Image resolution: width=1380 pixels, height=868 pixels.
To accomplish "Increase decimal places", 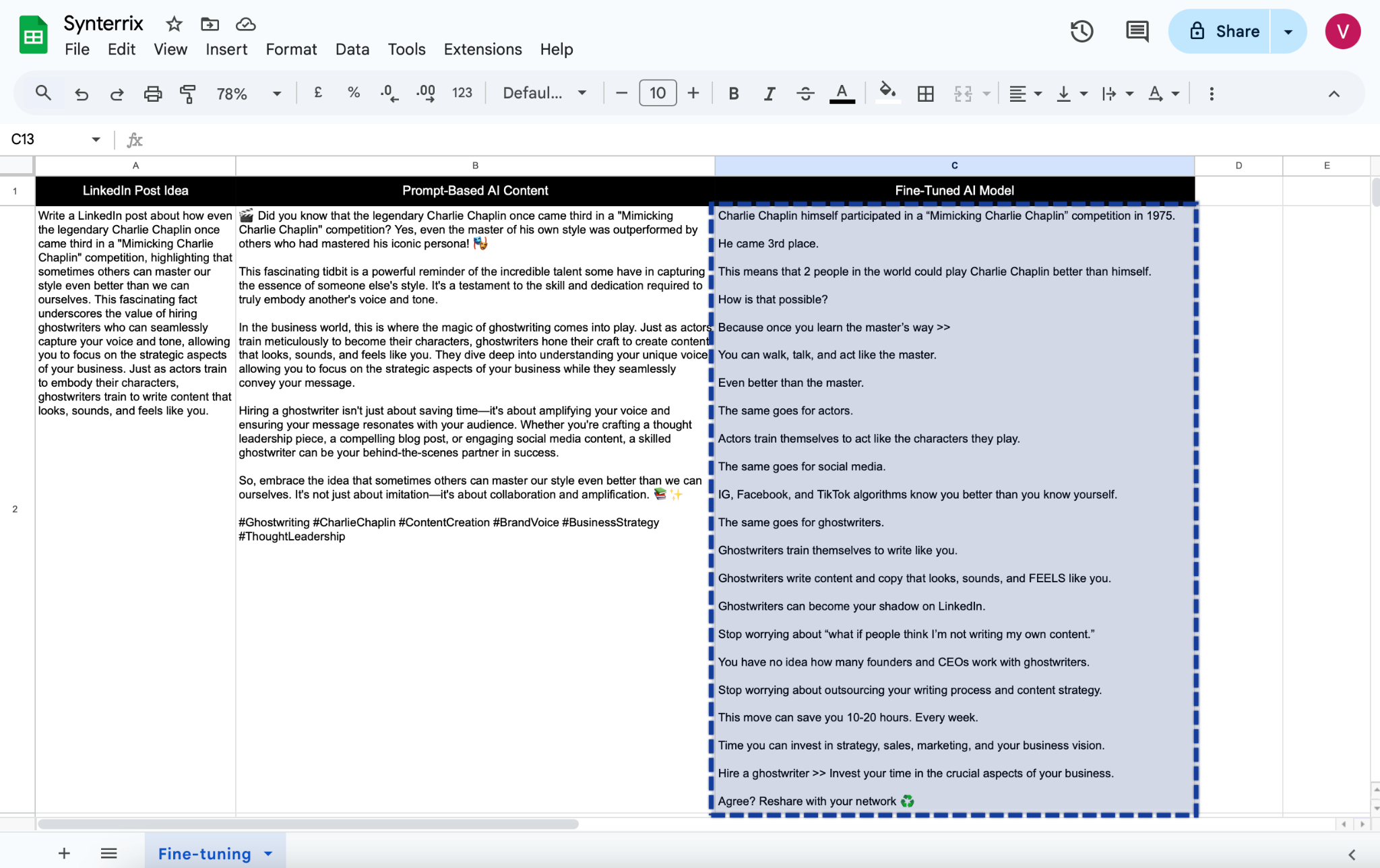I will click(426, 93).
